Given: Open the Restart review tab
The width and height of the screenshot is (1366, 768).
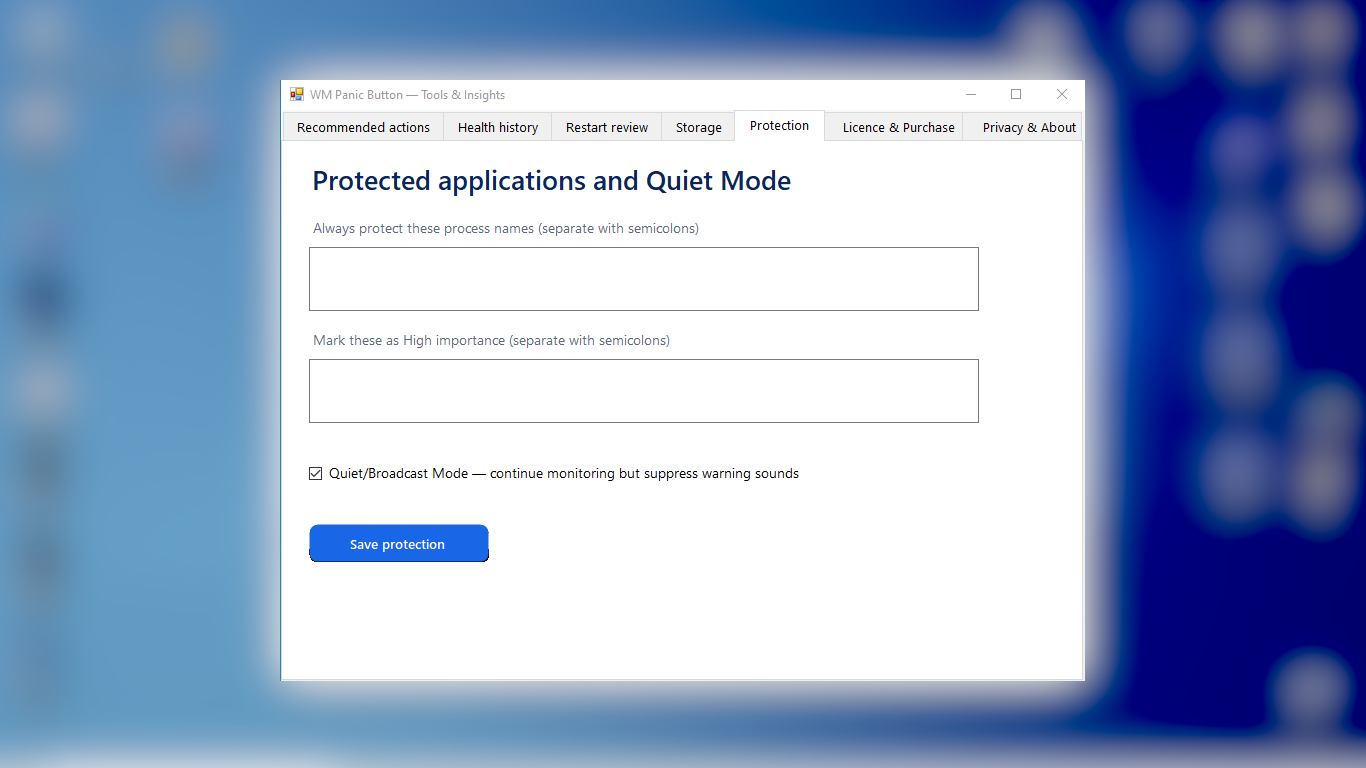Looking at the screenshot, I should click(x=607, y=127).
